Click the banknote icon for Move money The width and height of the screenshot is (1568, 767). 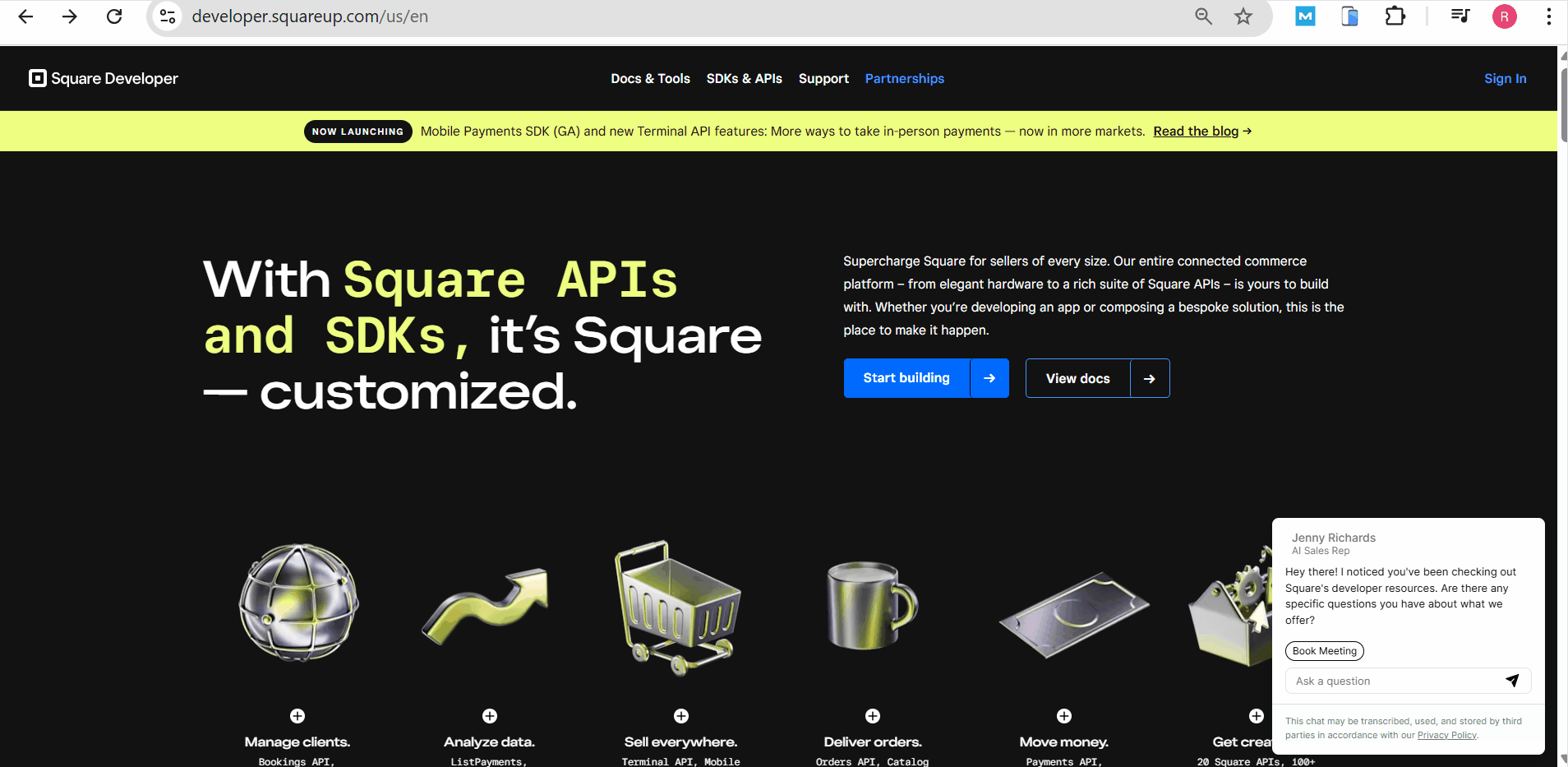[x=1074, y=615]
